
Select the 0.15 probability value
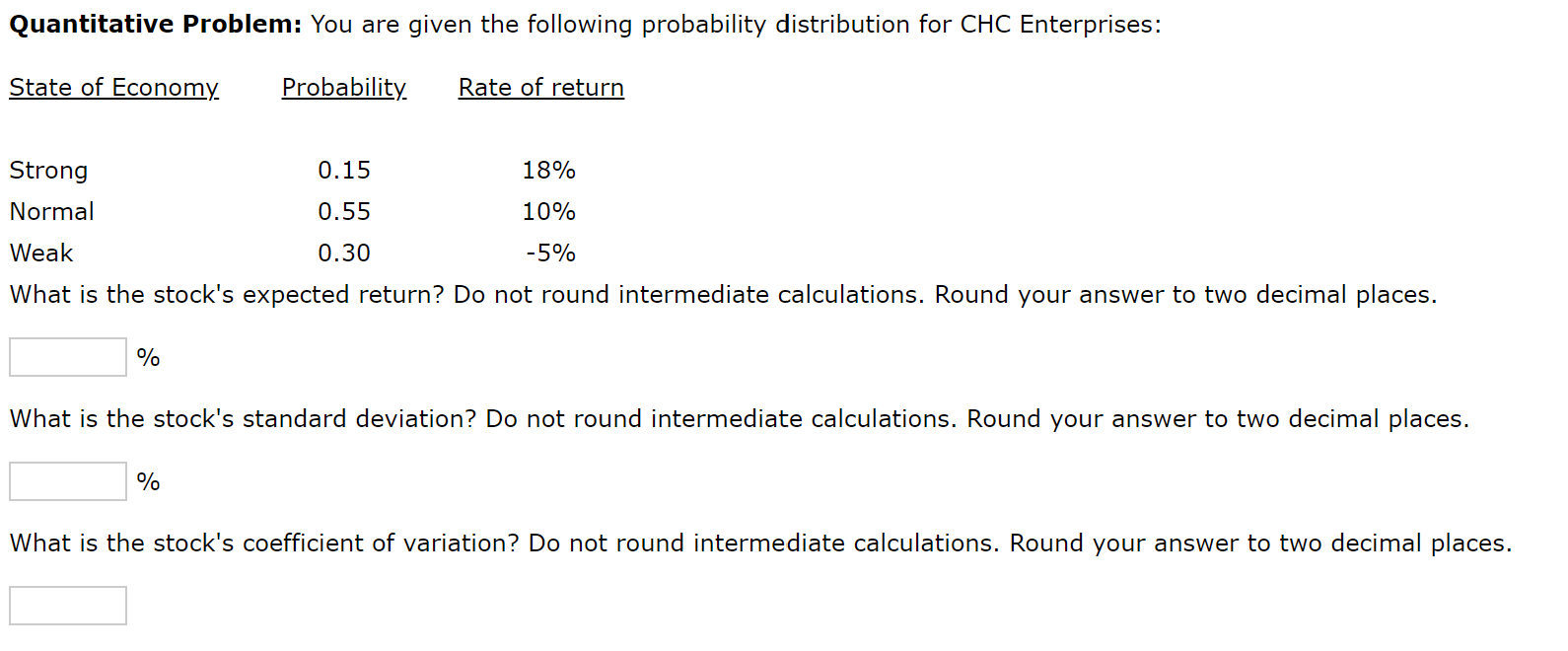(344, 170)
